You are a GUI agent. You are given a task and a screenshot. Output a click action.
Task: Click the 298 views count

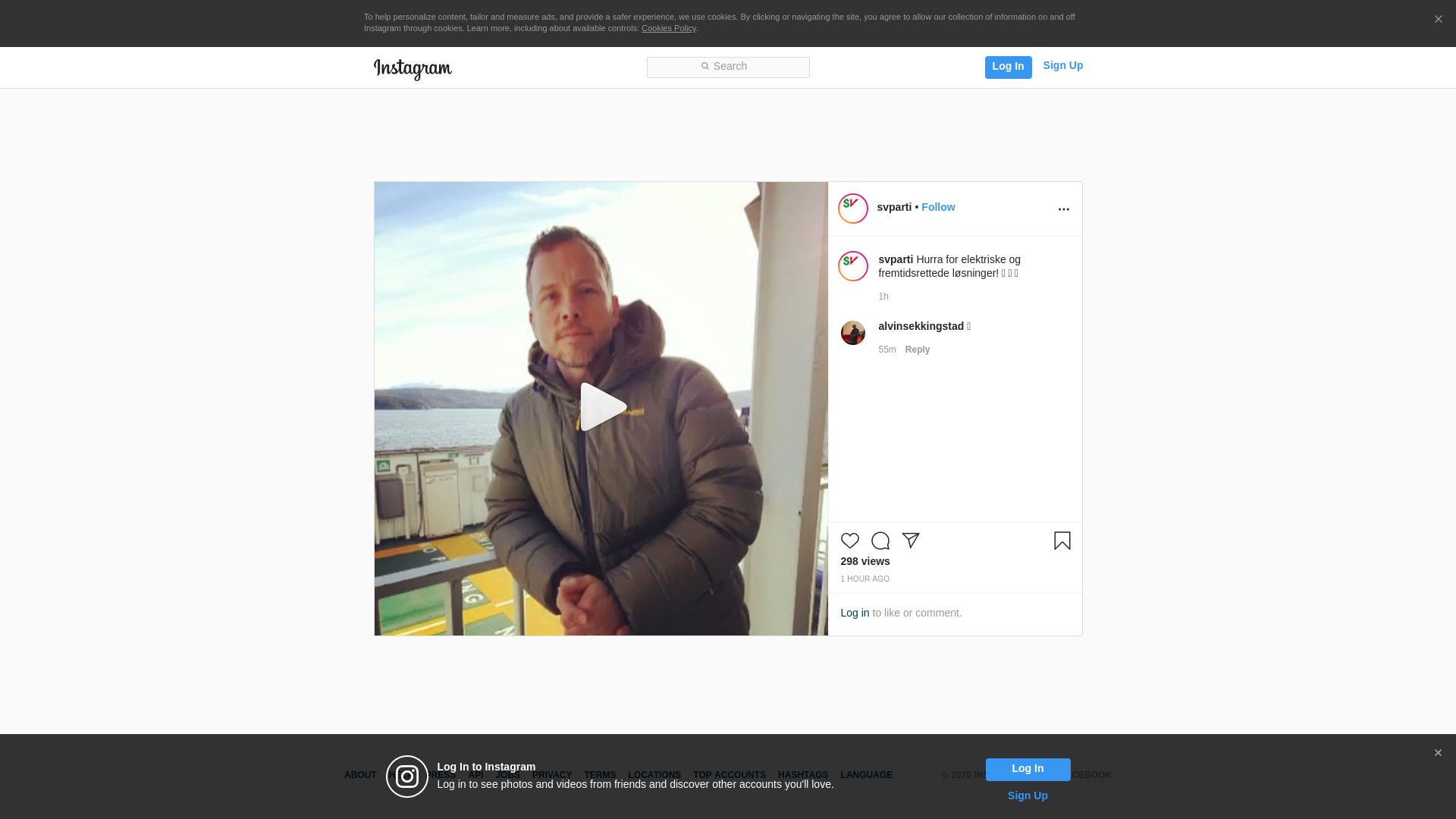pos(865,561)
